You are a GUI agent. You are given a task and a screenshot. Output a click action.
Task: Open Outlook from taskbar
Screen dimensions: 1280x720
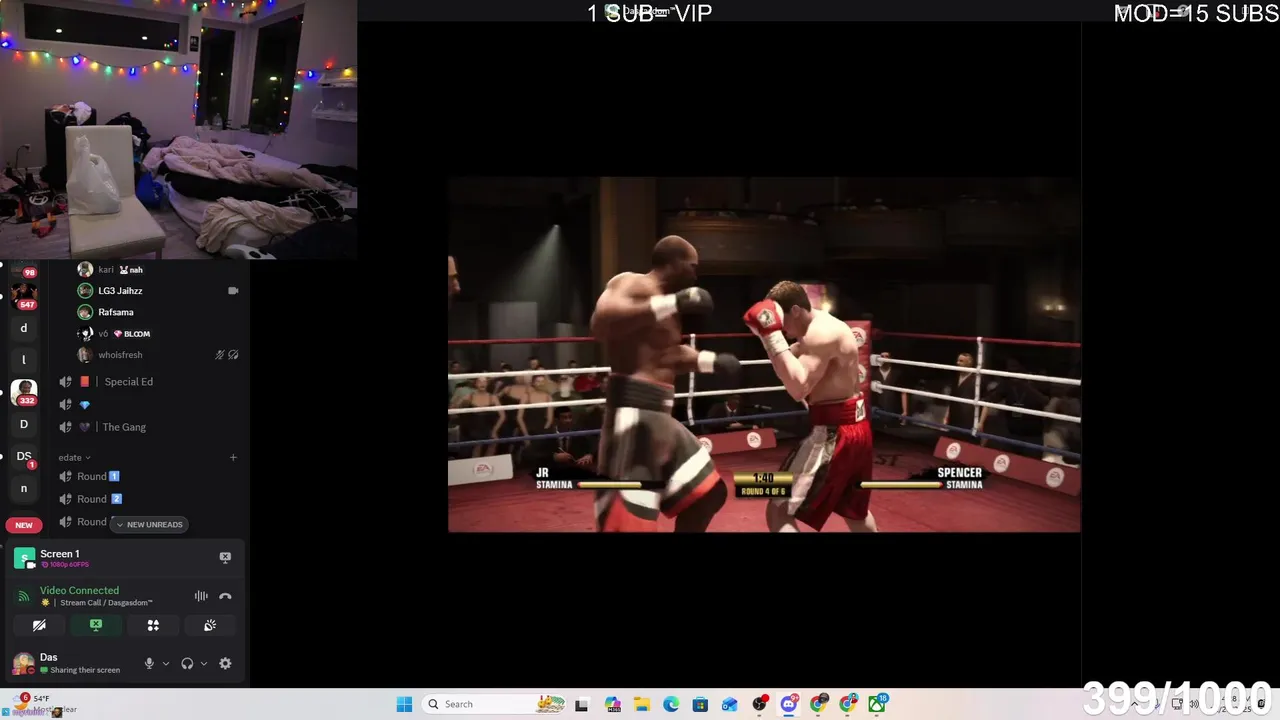point(730,704)
